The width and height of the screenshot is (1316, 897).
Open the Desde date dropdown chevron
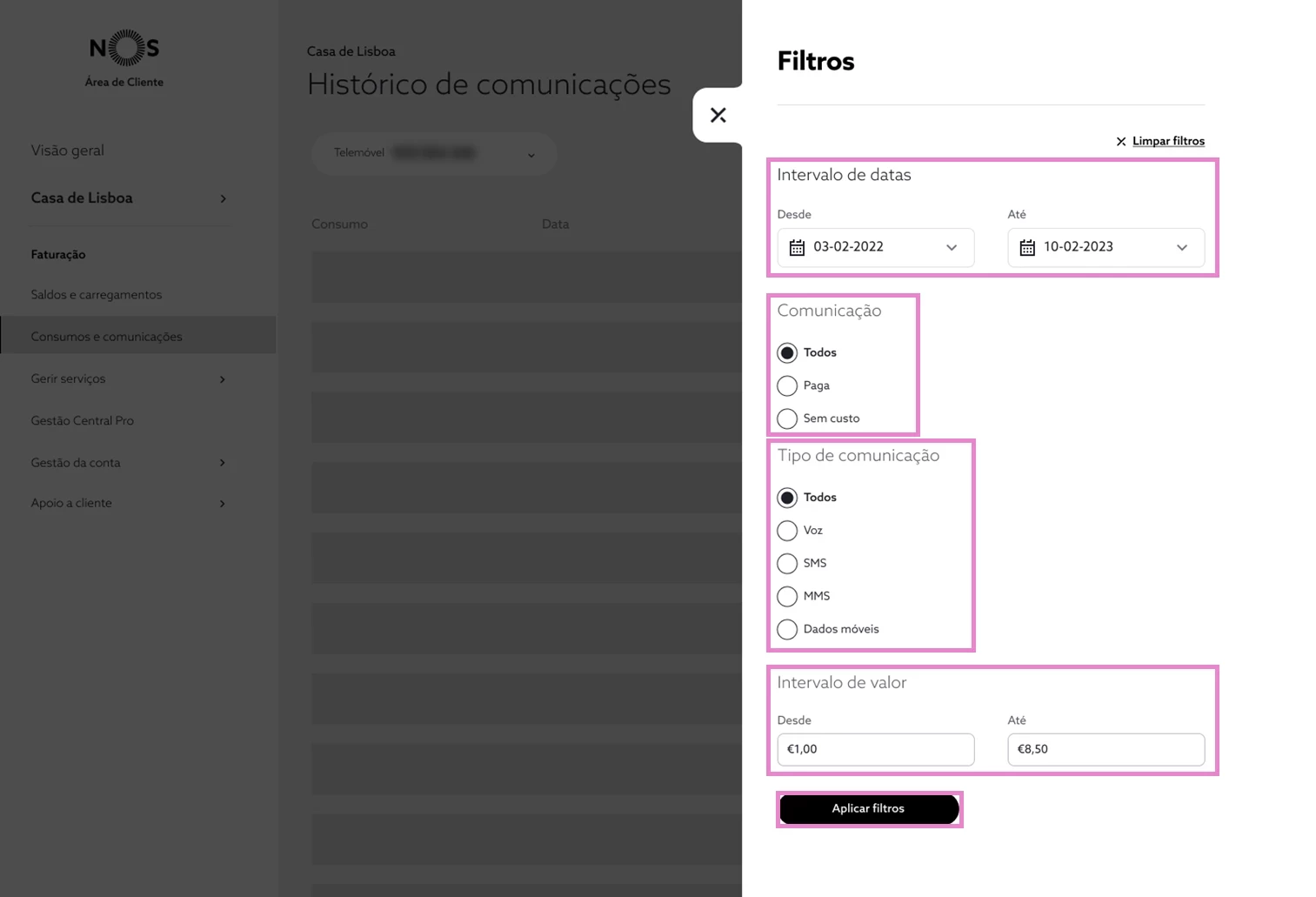(952, 248)
